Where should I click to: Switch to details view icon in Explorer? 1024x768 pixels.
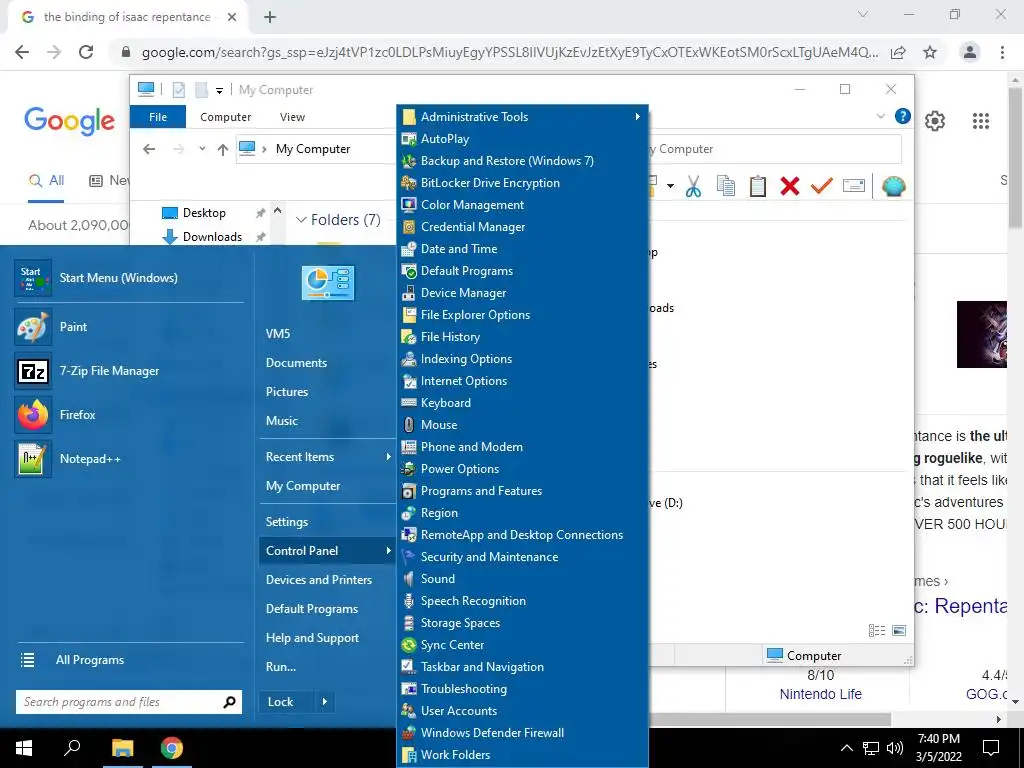click(876, 630)
